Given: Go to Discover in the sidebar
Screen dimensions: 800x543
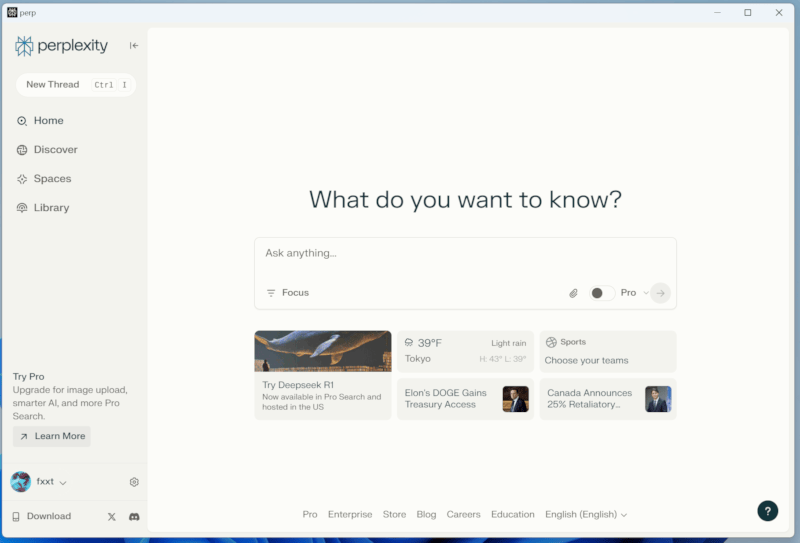Looking at the screenshot, I should [x=55, y=150].
